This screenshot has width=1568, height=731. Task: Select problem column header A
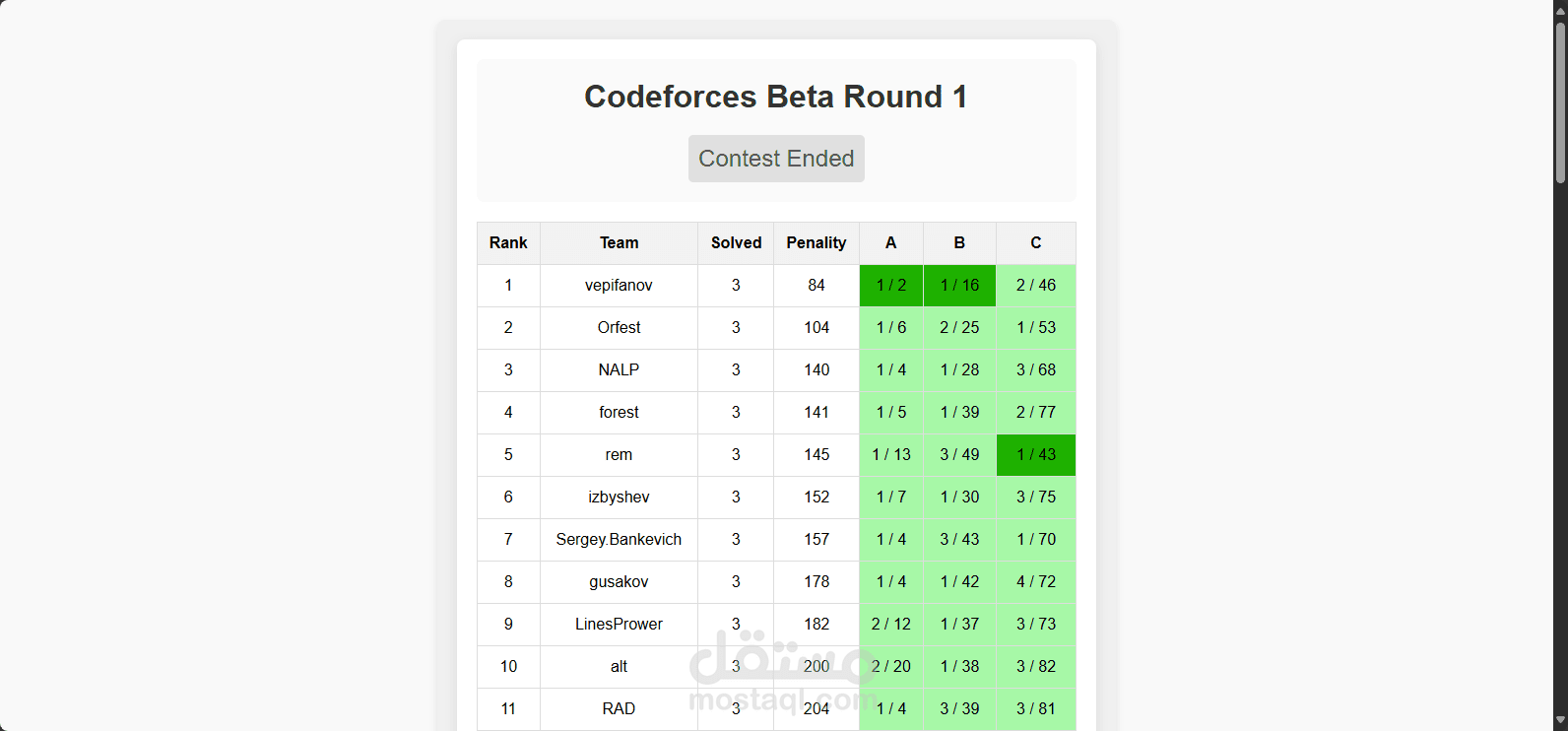click(890, 242)
